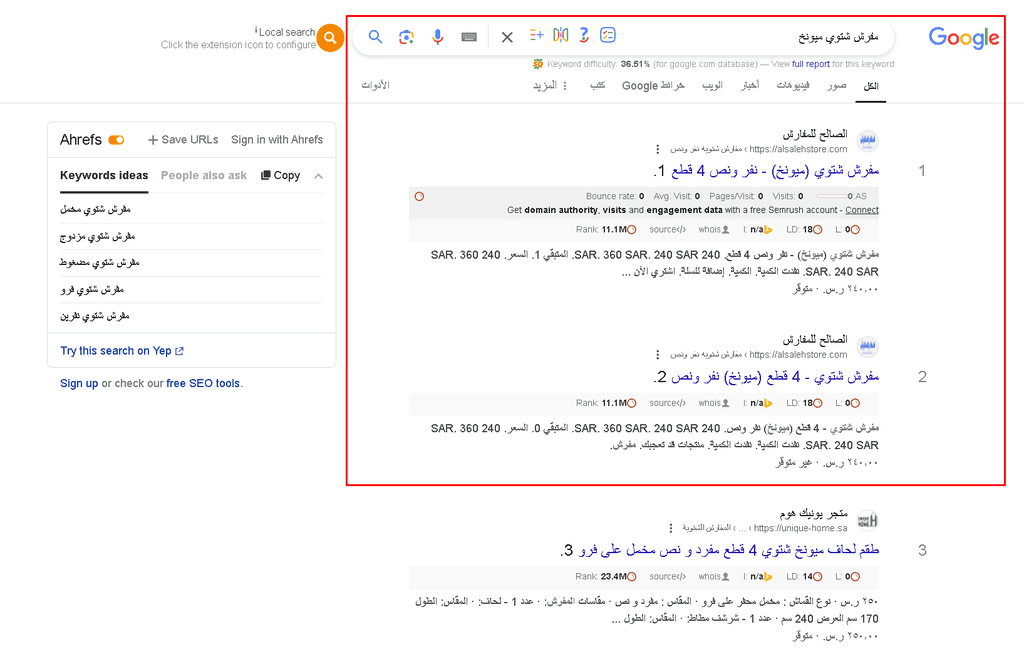
Task: Open the three-dot menu for result 3 unique-home.sa
Action: coord(671,528)
